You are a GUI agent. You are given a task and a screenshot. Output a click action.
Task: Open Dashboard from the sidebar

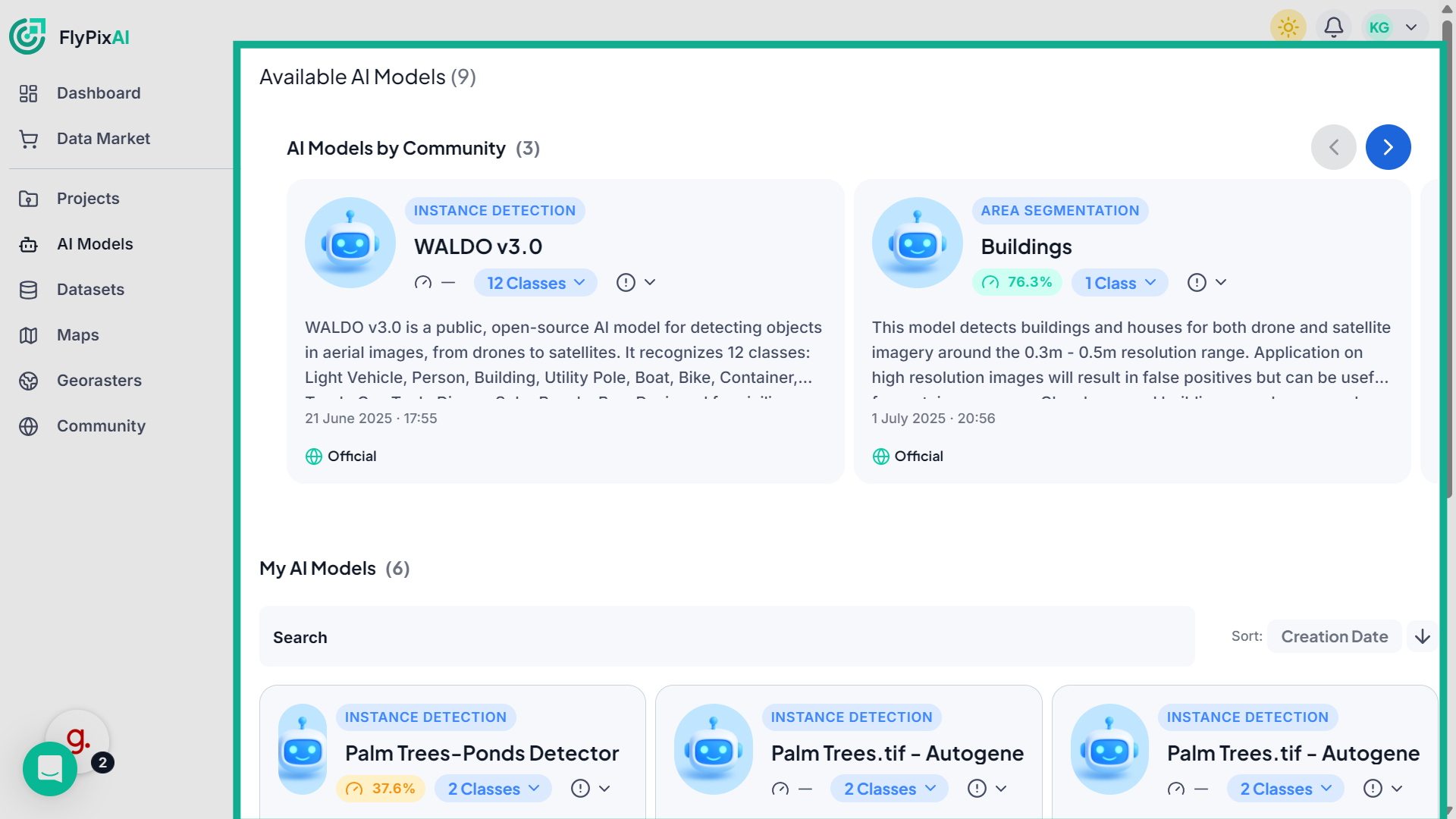tap(99, 93)
